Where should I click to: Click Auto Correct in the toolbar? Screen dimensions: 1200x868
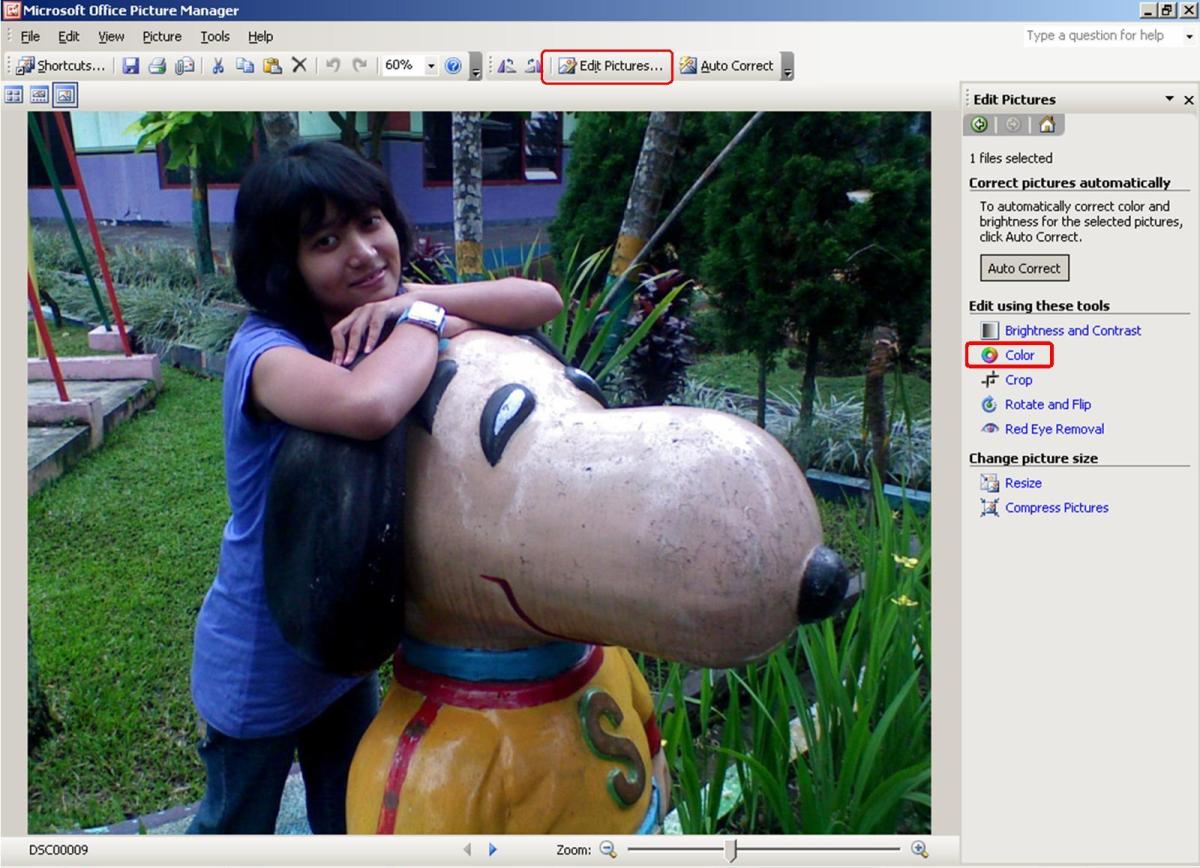[x=726, y=66]
